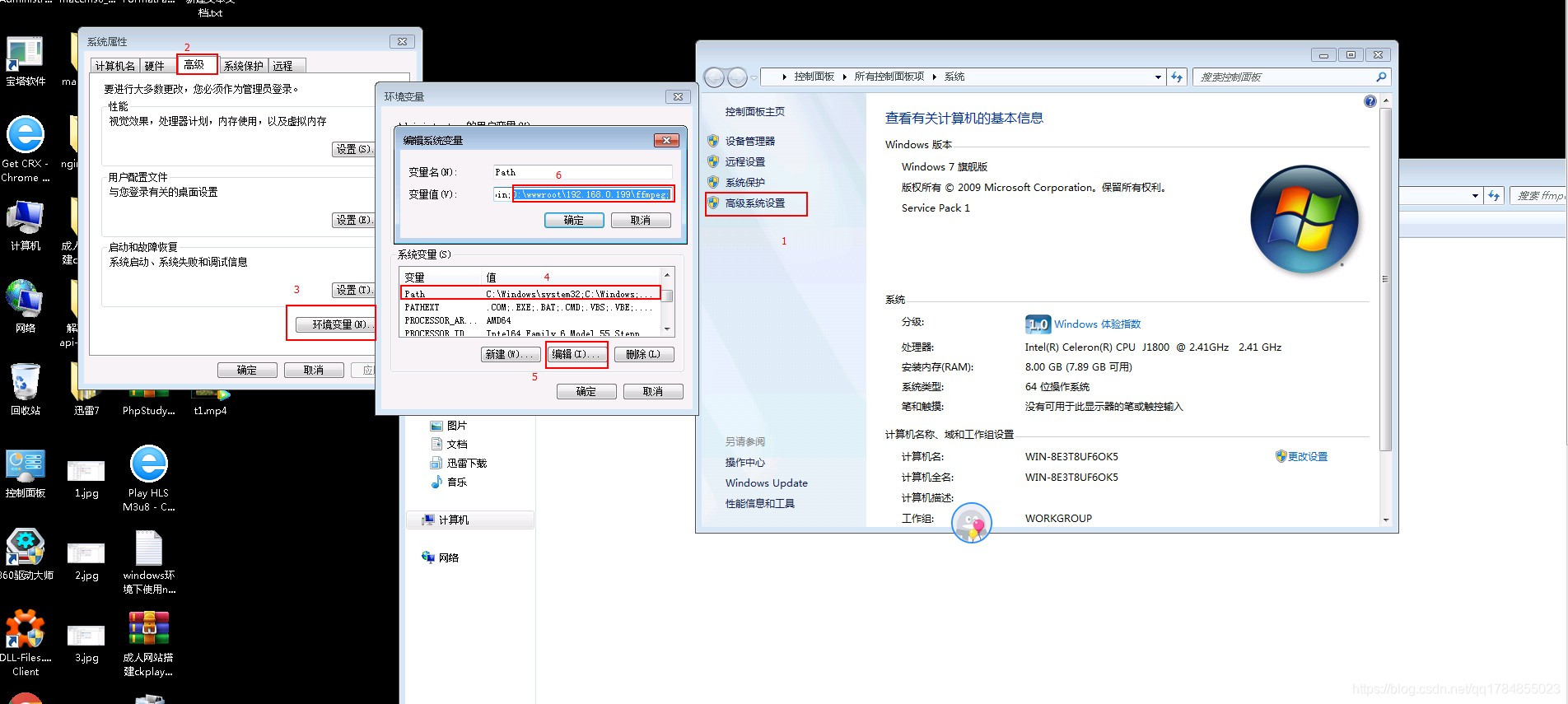Open t1.mp4 video file
The image size is (1568, 704).
pos(210,402)
